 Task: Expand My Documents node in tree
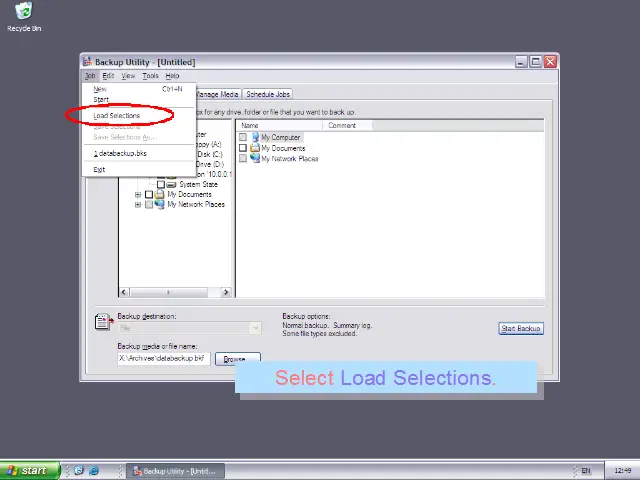pyautogui.click(x=138, y=194)
